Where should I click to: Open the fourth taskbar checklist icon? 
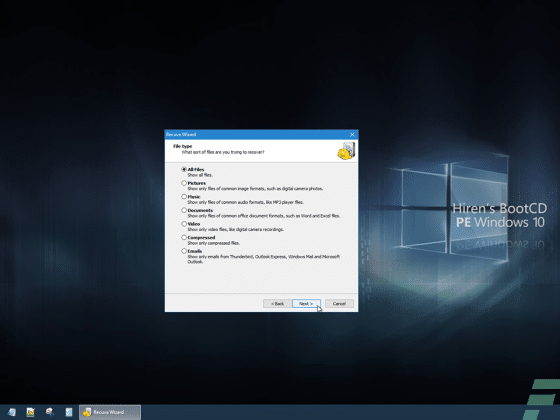[69, 412]
